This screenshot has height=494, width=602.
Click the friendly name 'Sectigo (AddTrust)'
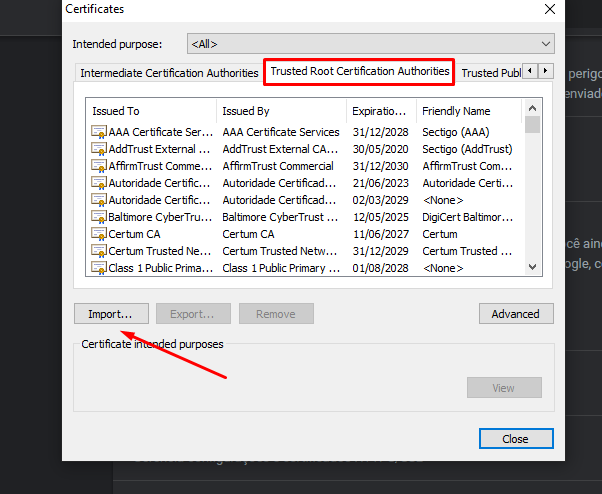(x=467, y=149)
